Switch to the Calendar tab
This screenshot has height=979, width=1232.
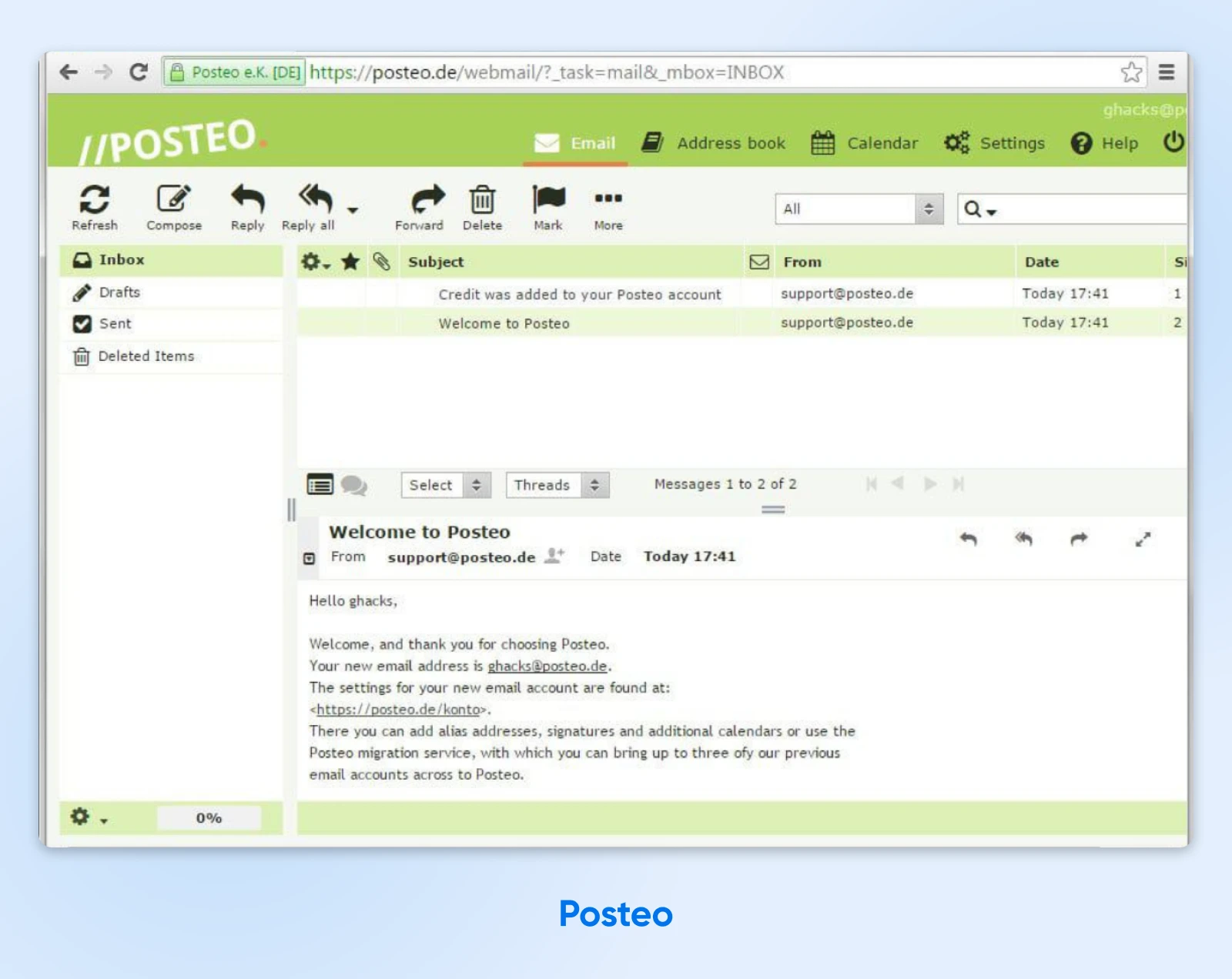tap(865, 143)
